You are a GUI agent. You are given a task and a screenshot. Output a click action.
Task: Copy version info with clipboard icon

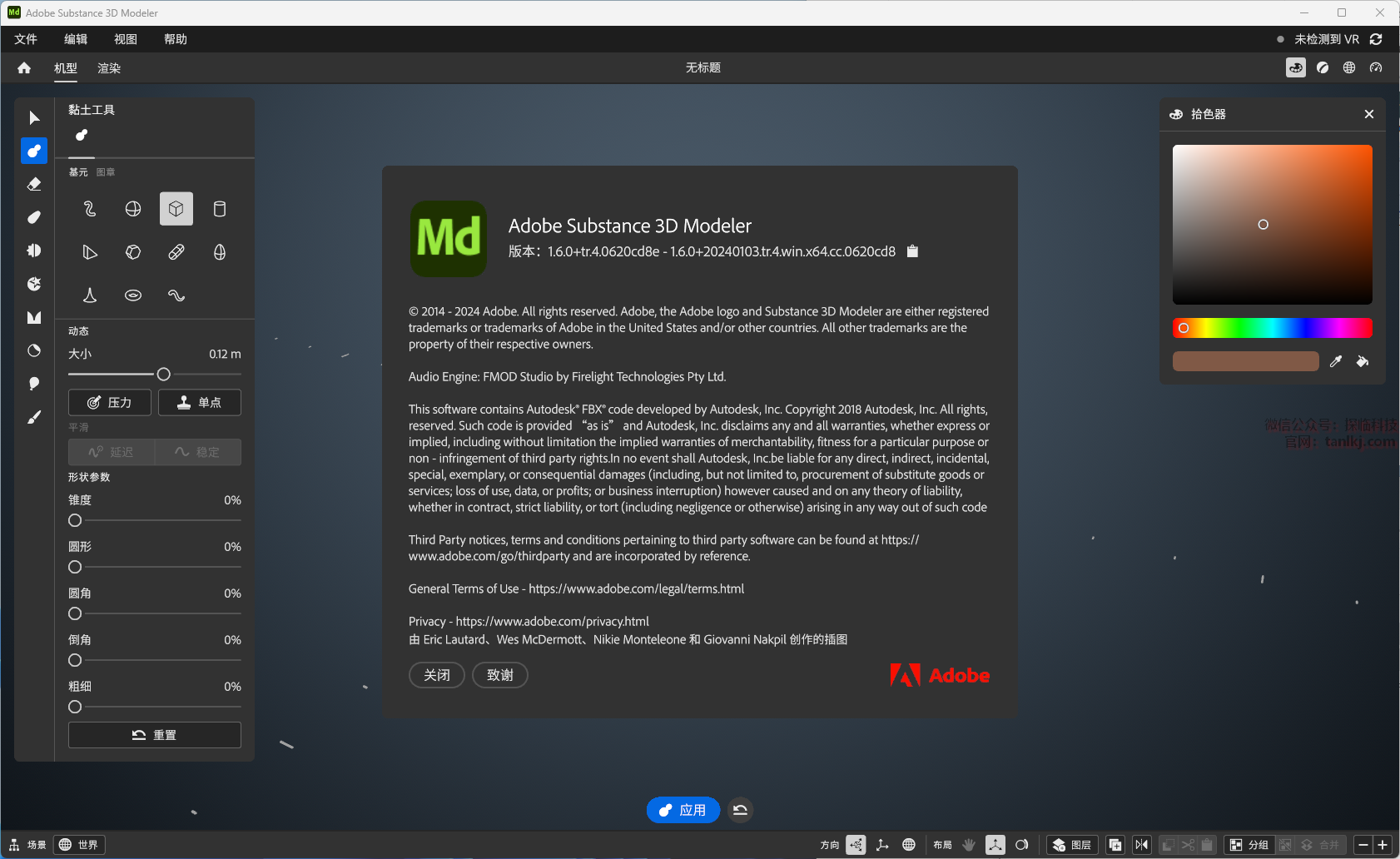[x=912, y=251]
